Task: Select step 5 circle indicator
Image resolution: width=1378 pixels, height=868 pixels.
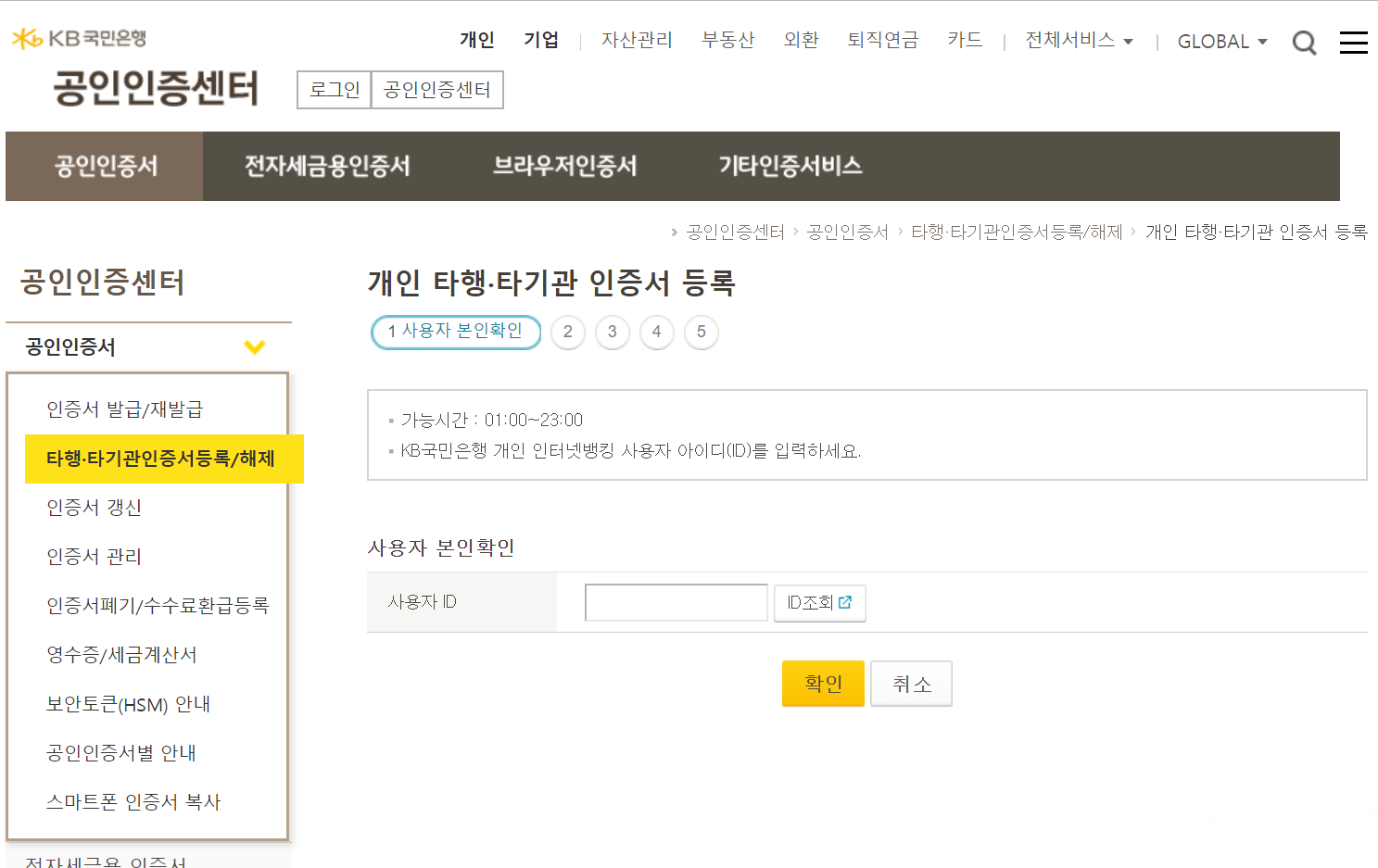Action: tap(702, 332)
